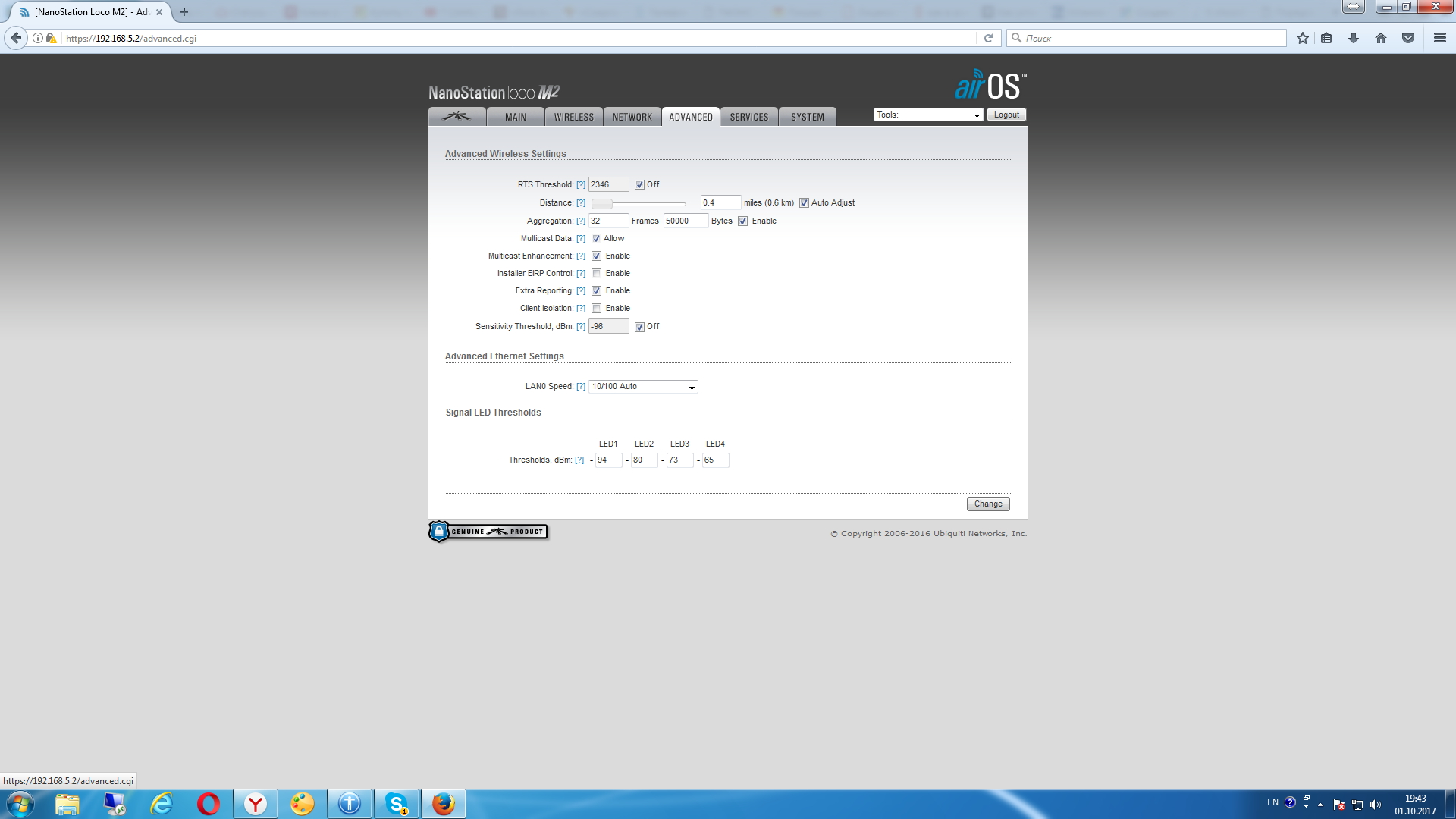
Task: Open Windows Explorer from taskbar
Action: point(67,804)
